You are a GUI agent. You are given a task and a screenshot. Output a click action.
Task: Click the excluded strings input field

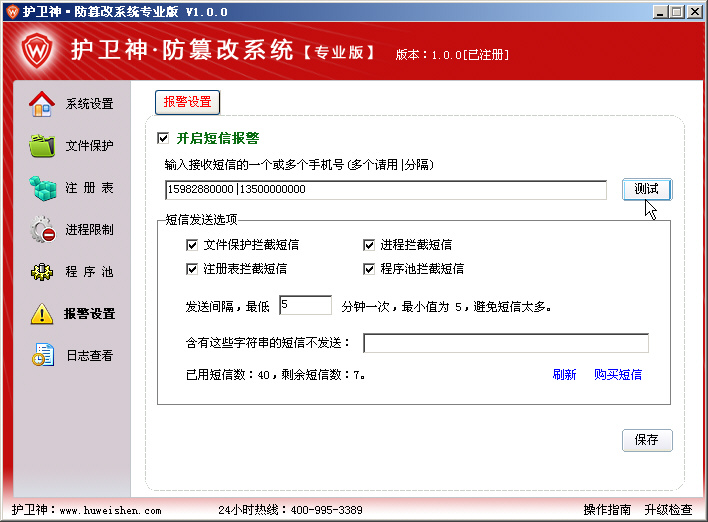click(506, 343)
